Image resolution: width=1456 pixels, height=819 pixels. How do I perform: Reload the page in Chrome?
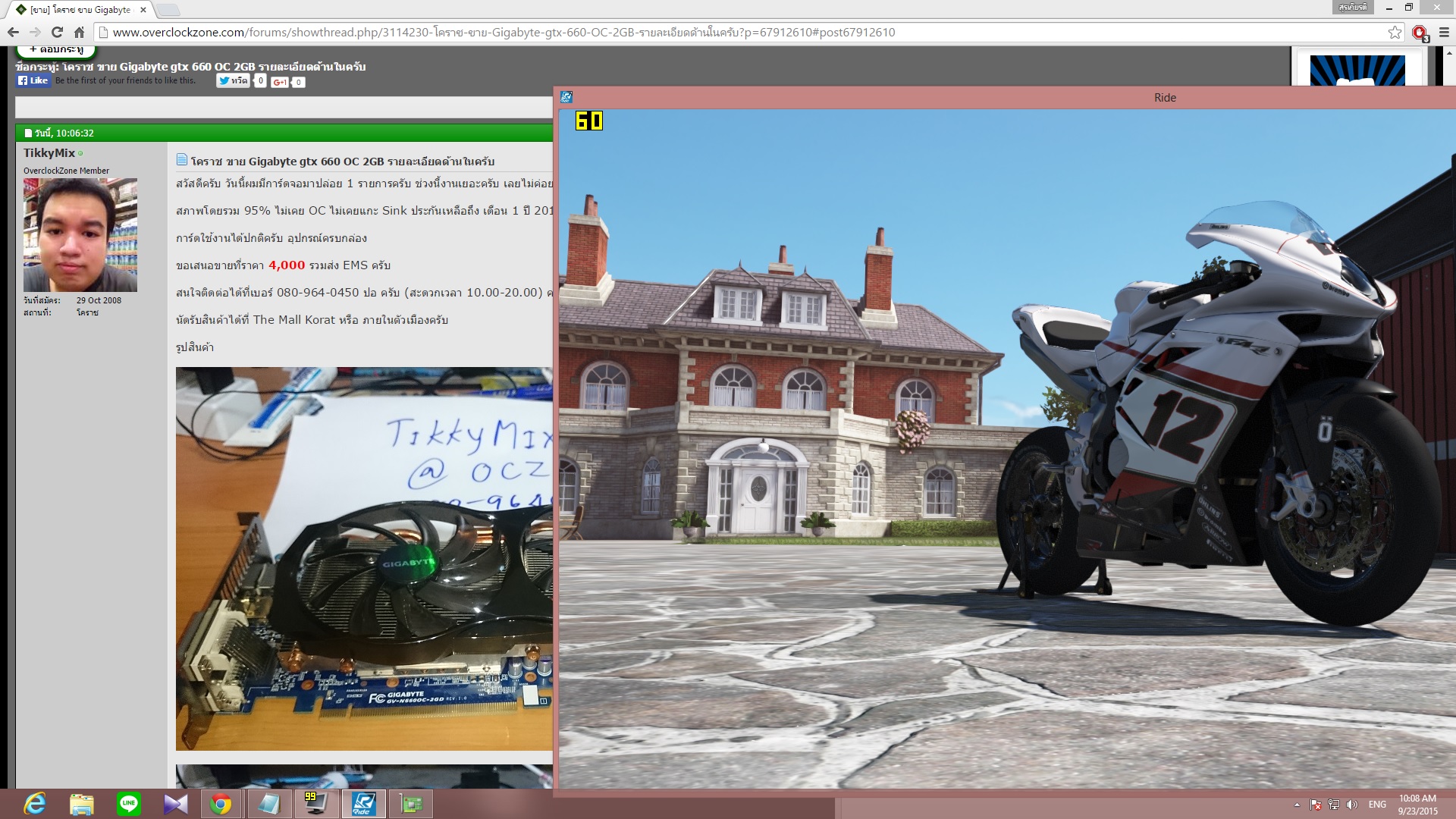(x=57, y=32)
